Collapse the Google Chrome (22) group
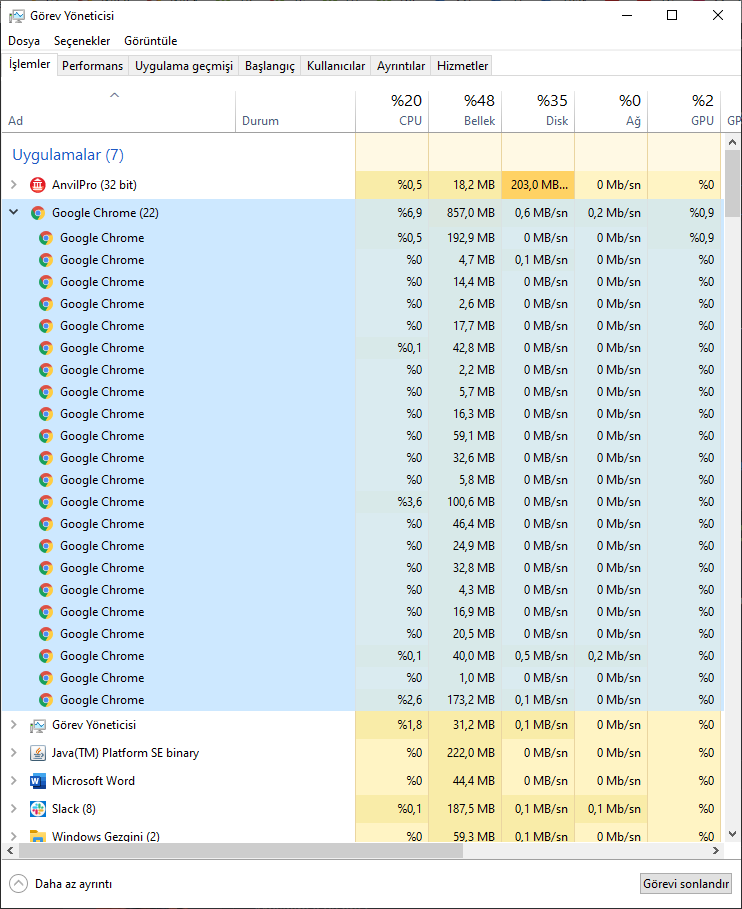 [x=14, y=213]
